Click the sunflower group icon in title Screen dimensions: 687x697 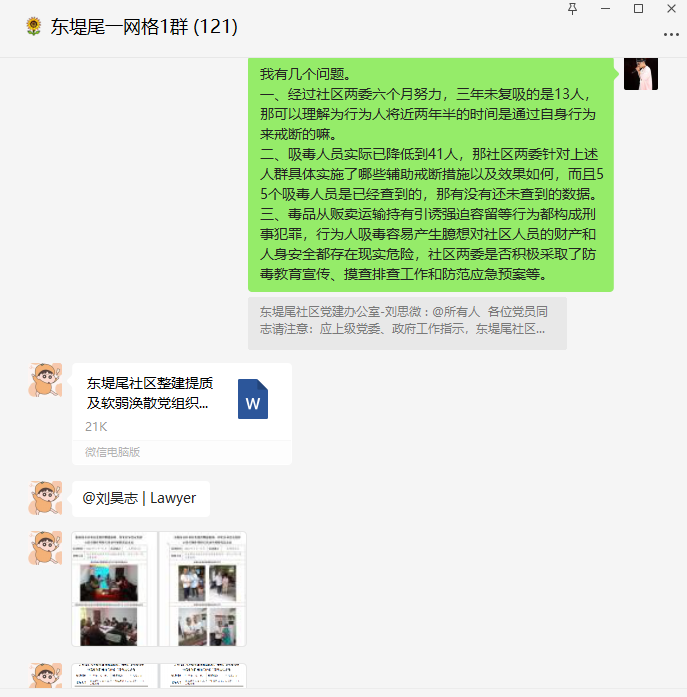(34, 27)
